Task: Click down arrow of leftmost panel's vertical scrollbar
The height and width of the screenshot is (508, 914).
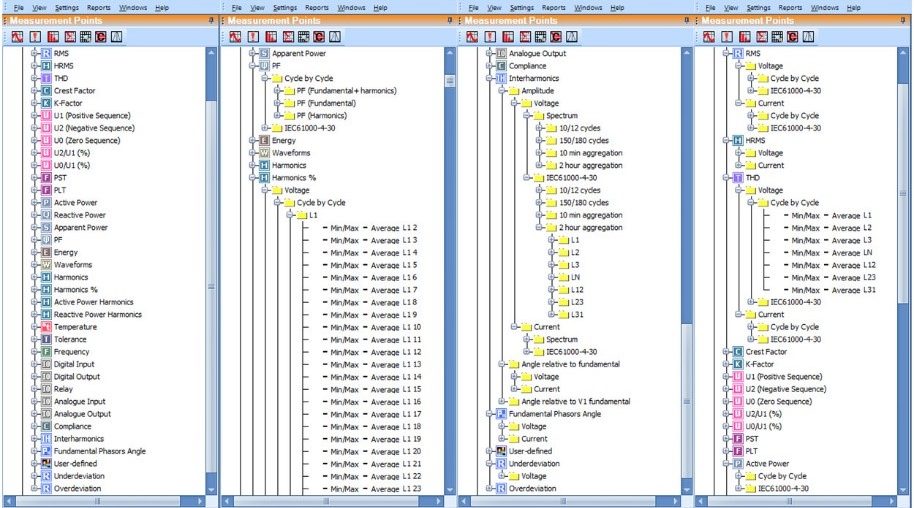Action: [x=211, y=489]
